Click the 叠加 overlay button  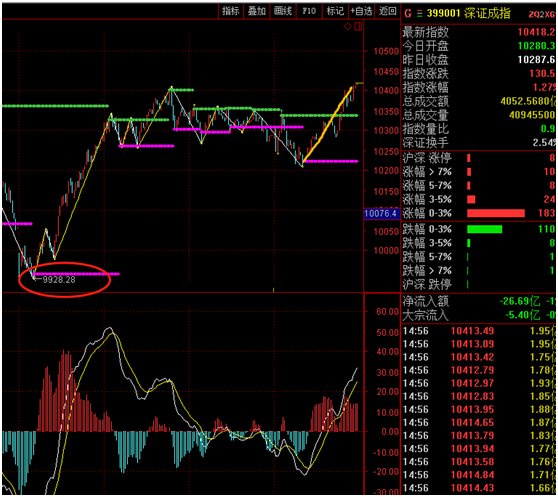(x=257, y=11)
